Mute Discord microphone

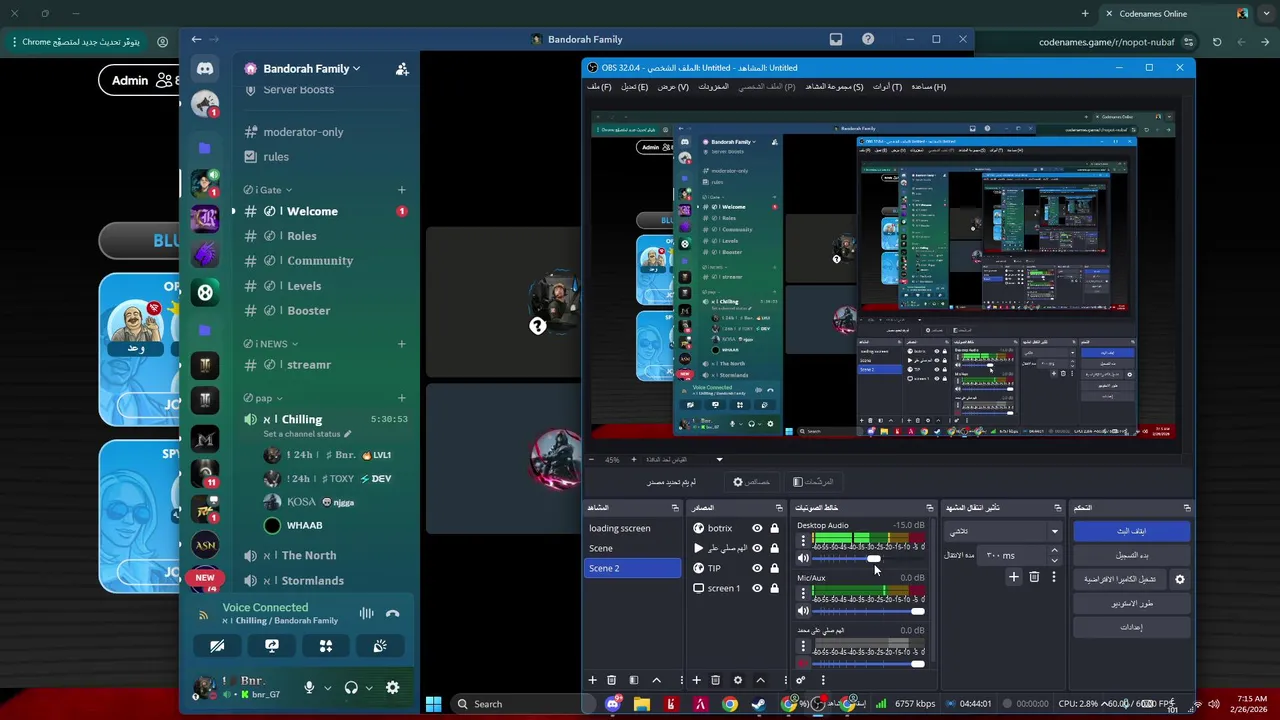[309, 688]
